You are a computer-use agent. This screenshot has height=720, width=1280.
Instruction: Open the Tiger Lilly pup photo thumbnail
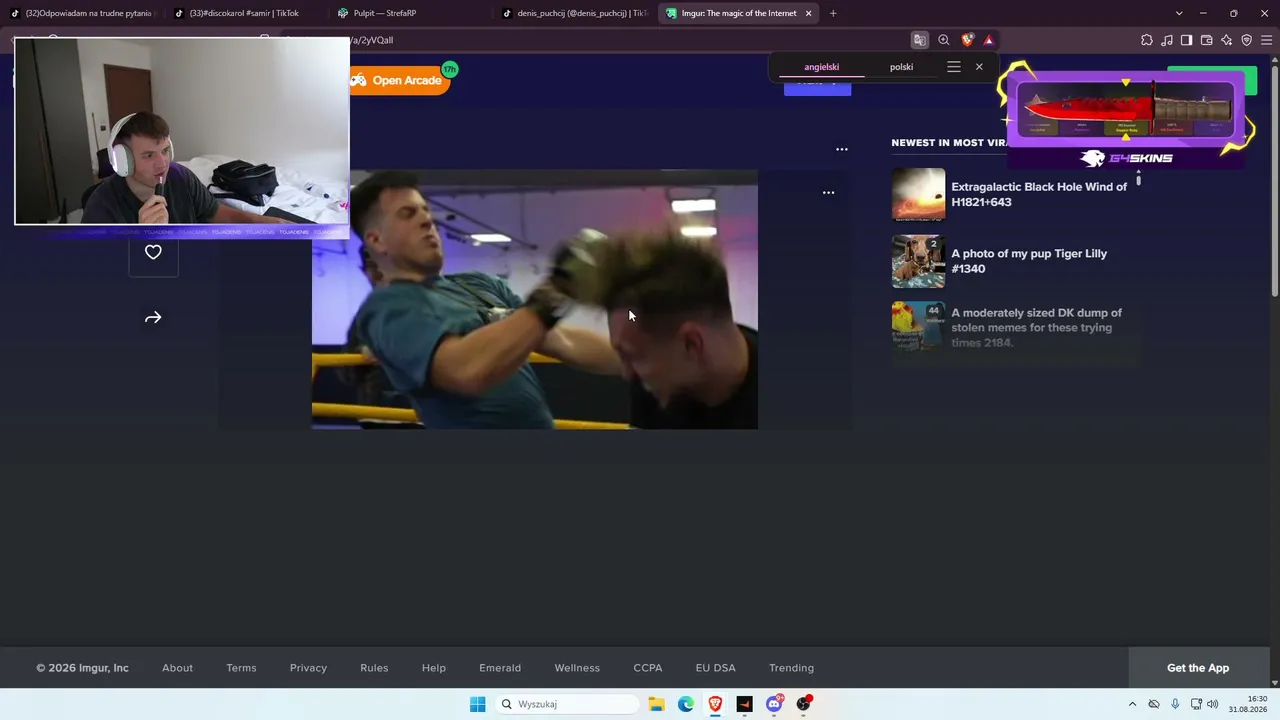coord(918,261)
